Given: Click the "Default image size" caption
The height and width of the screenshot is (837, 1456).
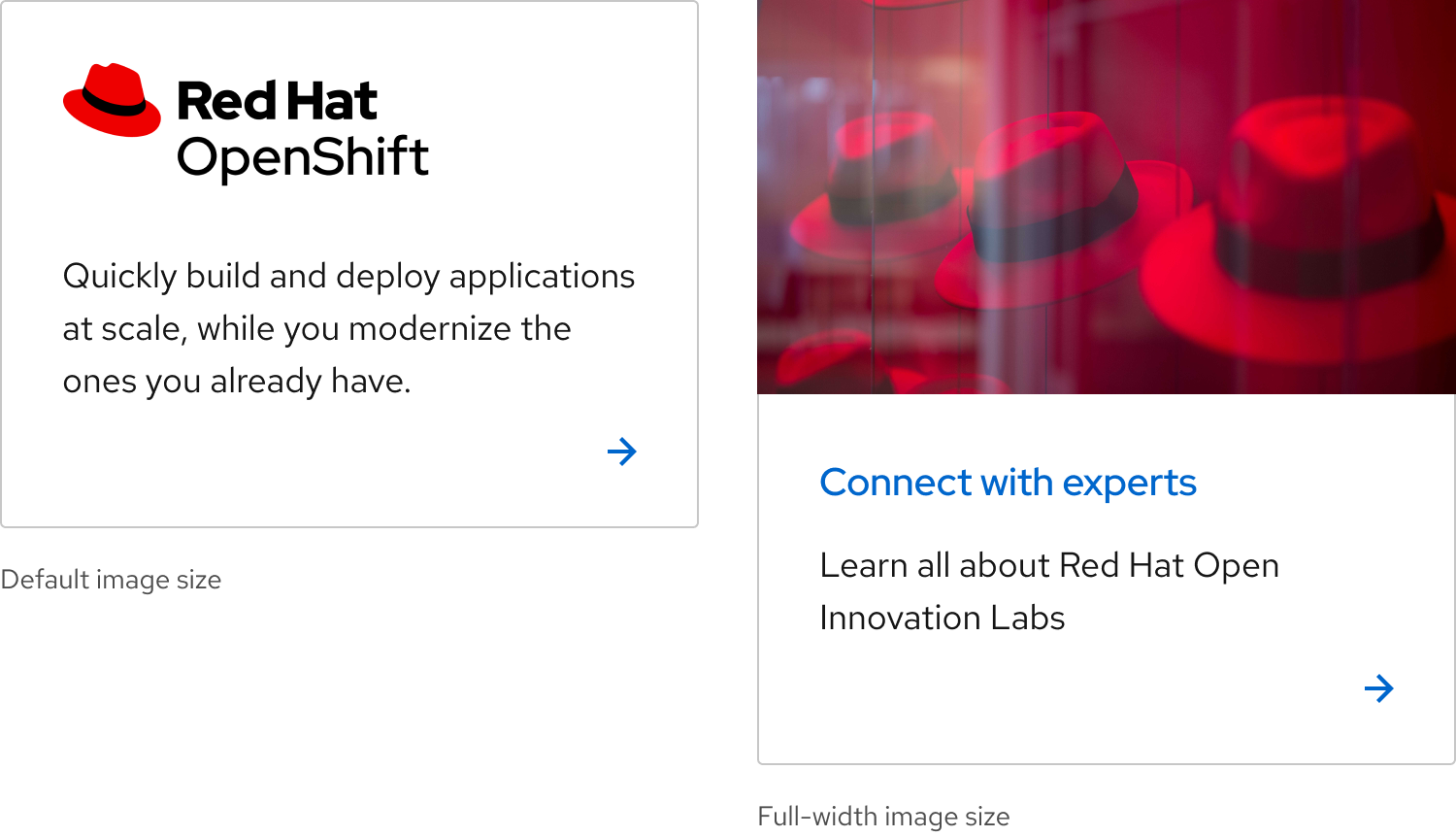Looking at the screenshot, I should pos(111,580).
